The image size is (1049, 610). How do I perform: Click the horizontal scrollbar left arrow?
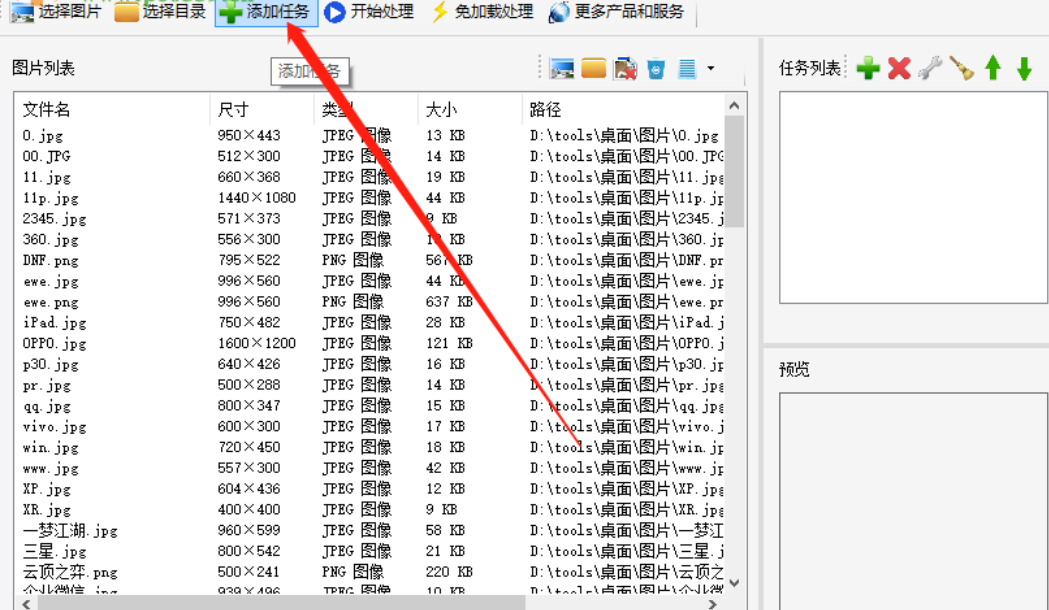[25, 604]
